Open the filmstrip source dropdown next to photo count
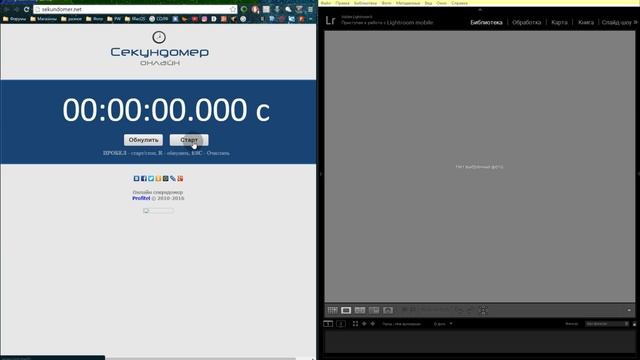Viewport: 640px width, 360px height. click(x=451, y=324)
